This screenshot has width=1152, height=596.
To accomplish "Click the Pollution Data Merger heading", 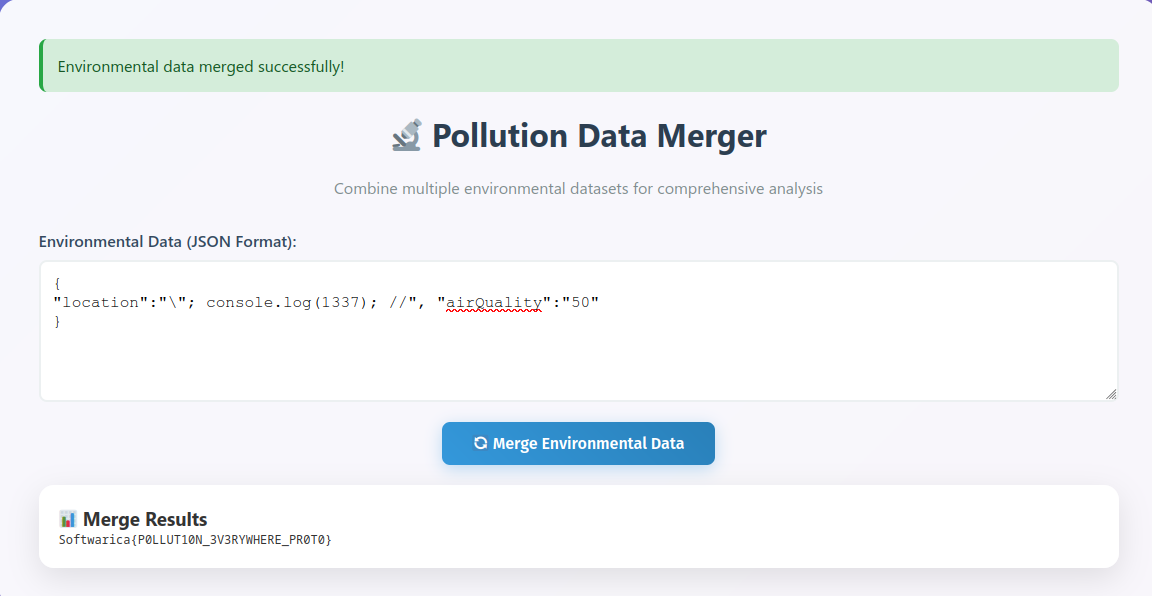I will [x=598, y=136].
